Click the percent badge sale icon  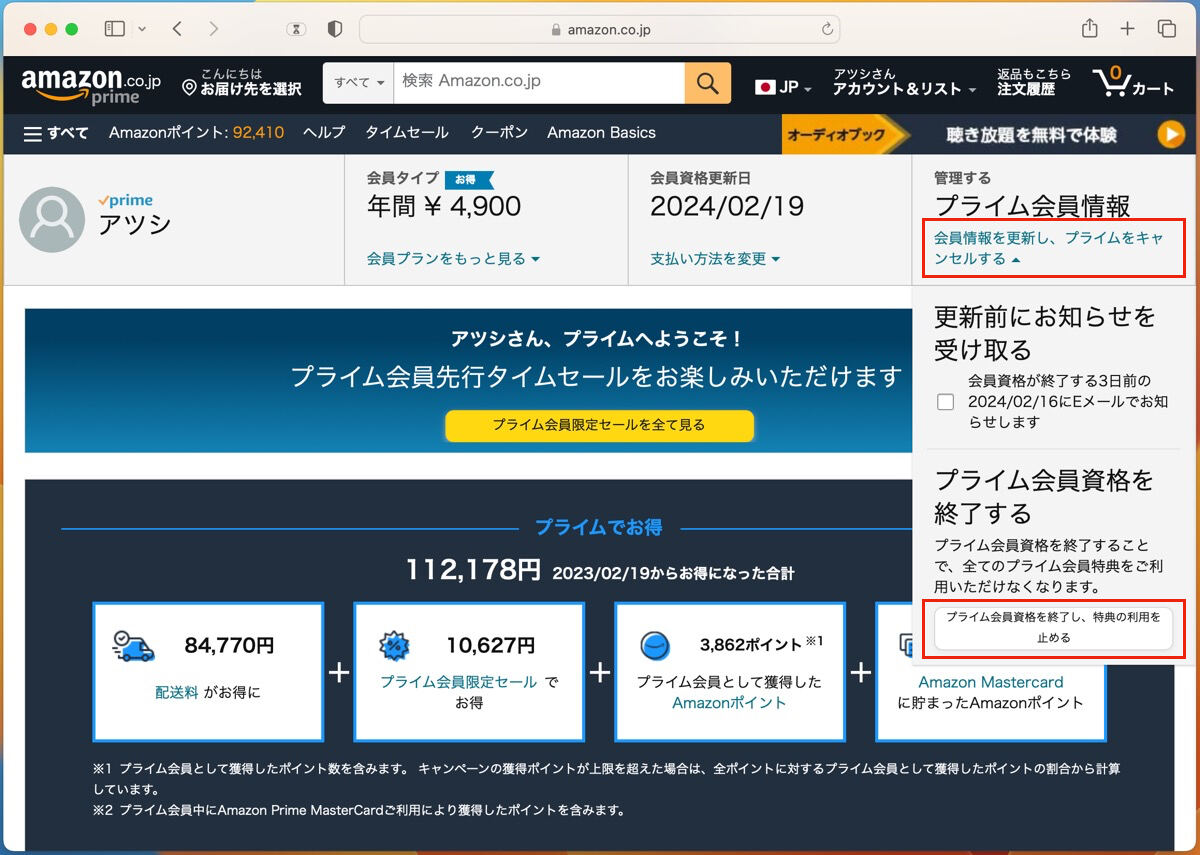click(394, 646)
